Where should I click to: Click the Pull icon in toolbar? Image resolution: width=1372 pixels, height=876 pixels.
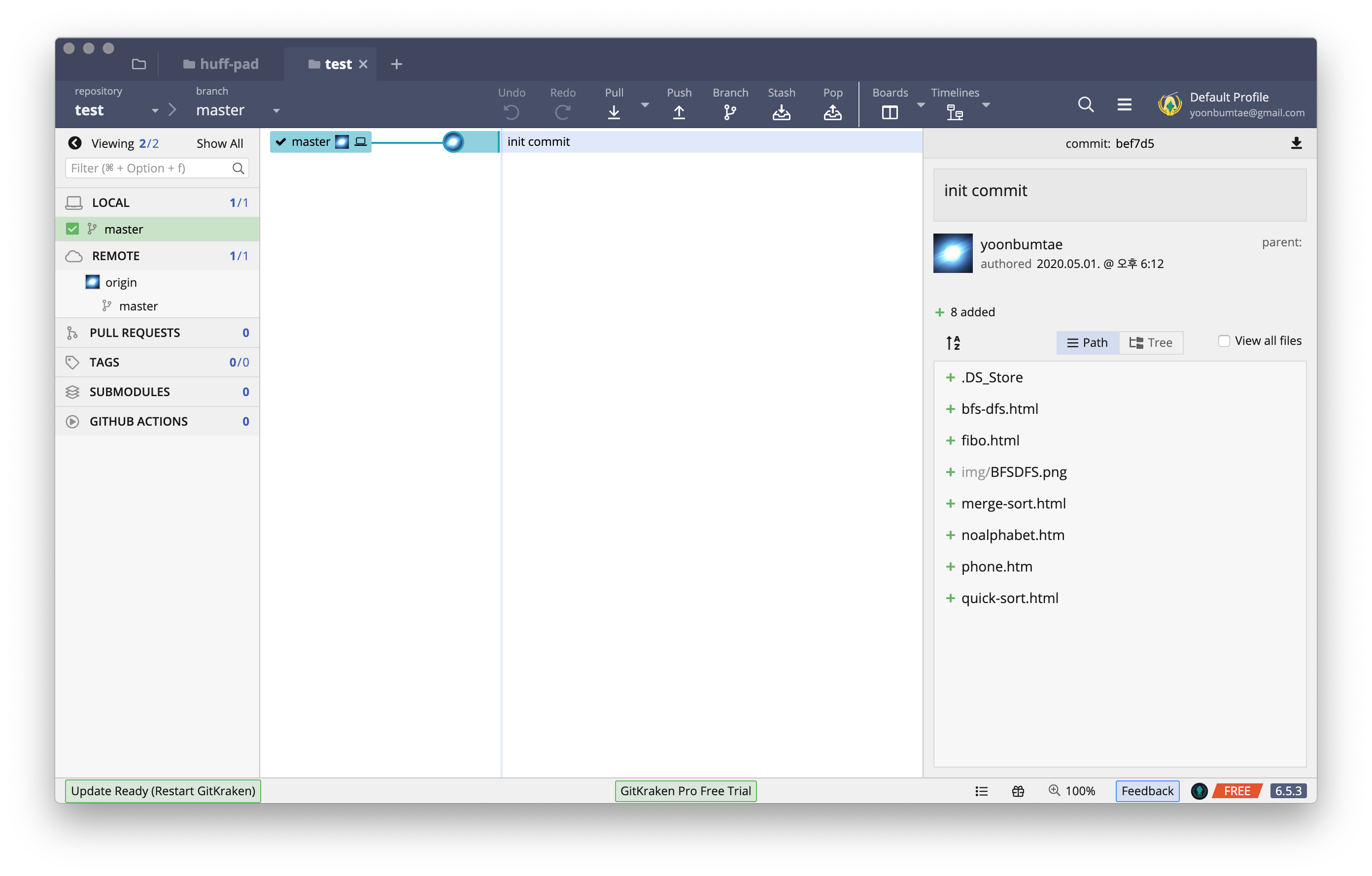tap(614, 112)
